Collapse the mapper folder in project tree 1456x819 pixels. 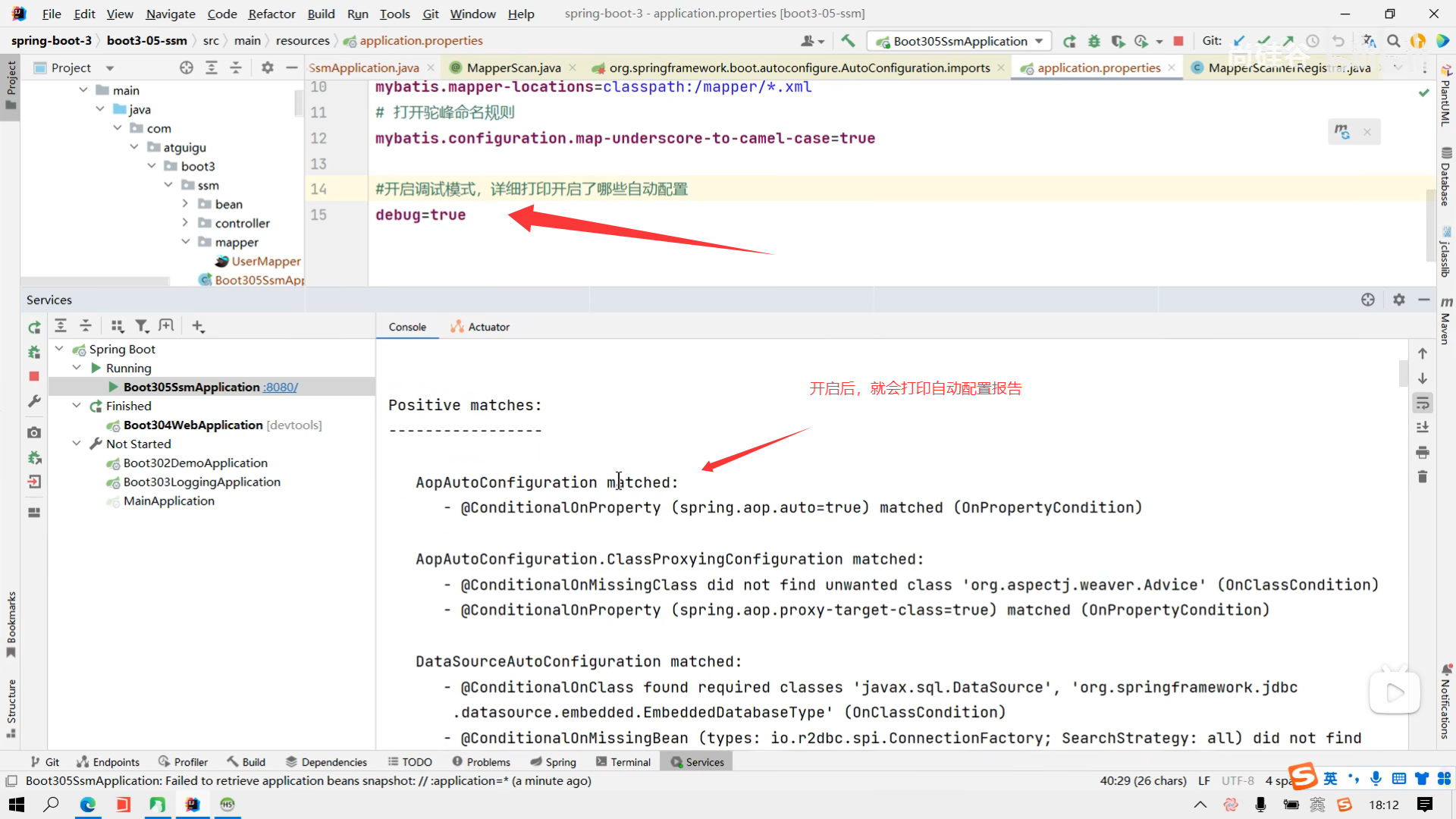click(x=186, y=242)
